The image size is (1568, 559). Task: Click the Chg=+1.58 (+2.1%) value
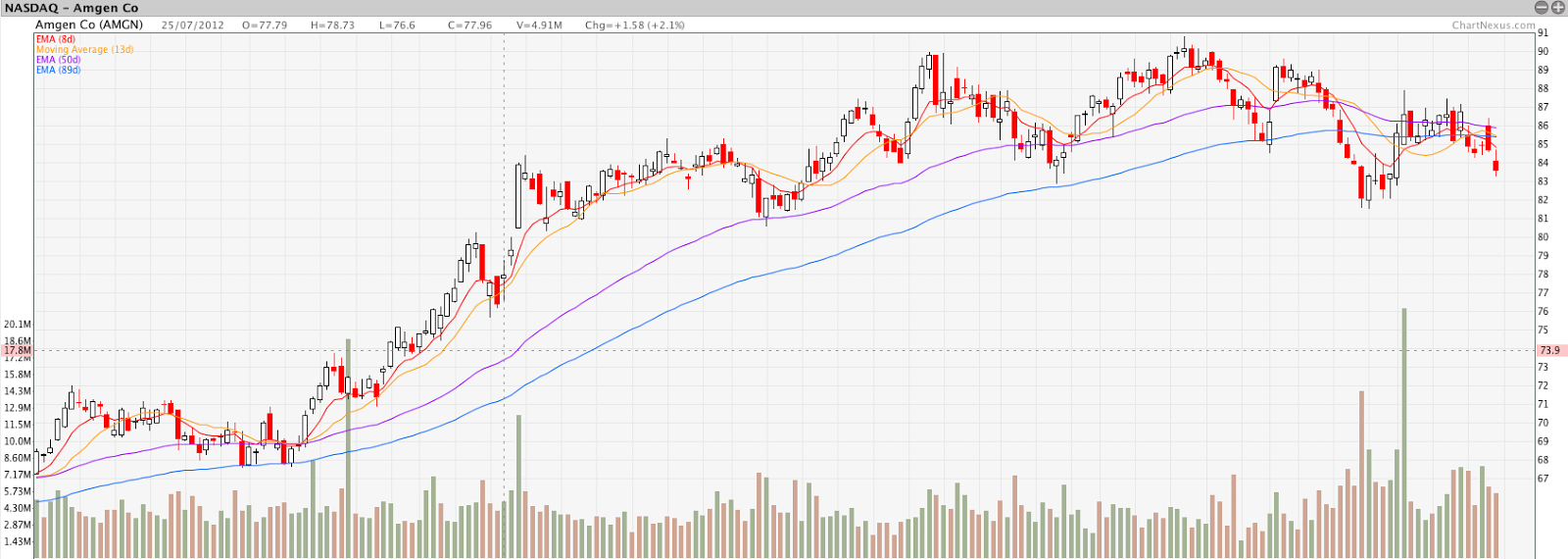[x=635, y=25]
